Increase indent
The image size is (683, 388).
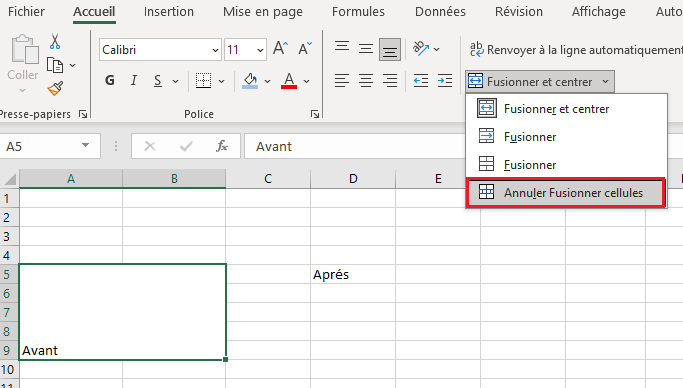pos(445,81)
